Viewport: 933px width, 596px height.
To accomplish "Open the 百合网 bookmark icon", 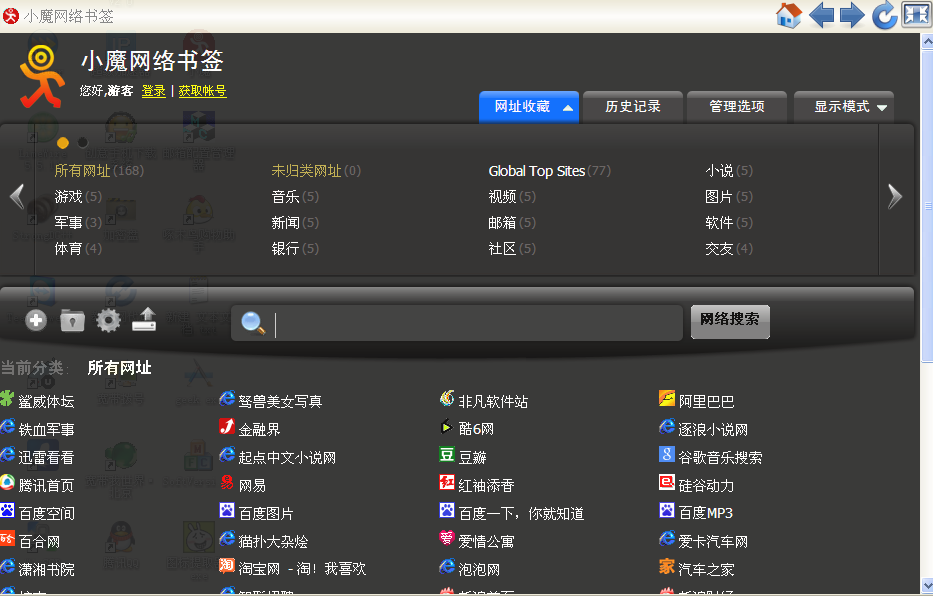I will click(x=7, y=538).
